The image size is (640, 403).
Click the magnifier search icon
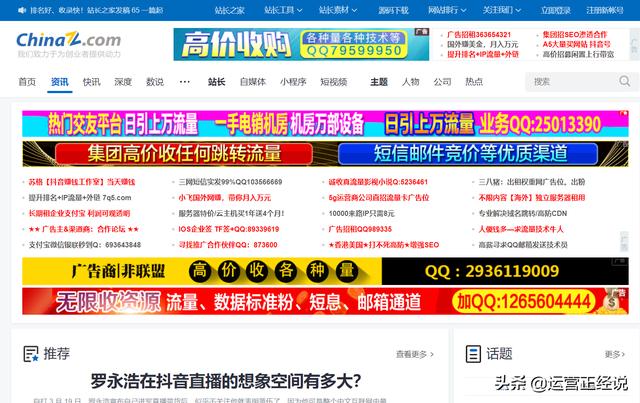point(624,81)
